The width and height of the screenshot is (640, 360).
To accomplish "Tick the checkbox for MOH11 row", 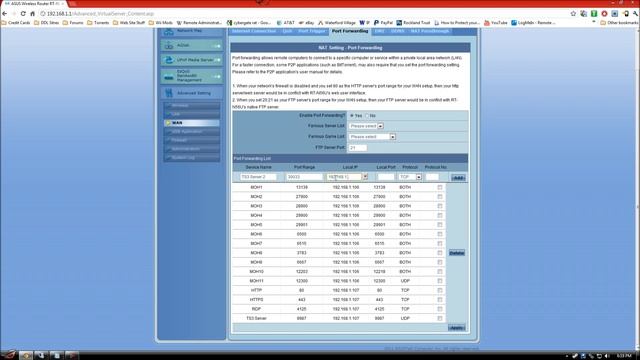I will coord(440,281).
